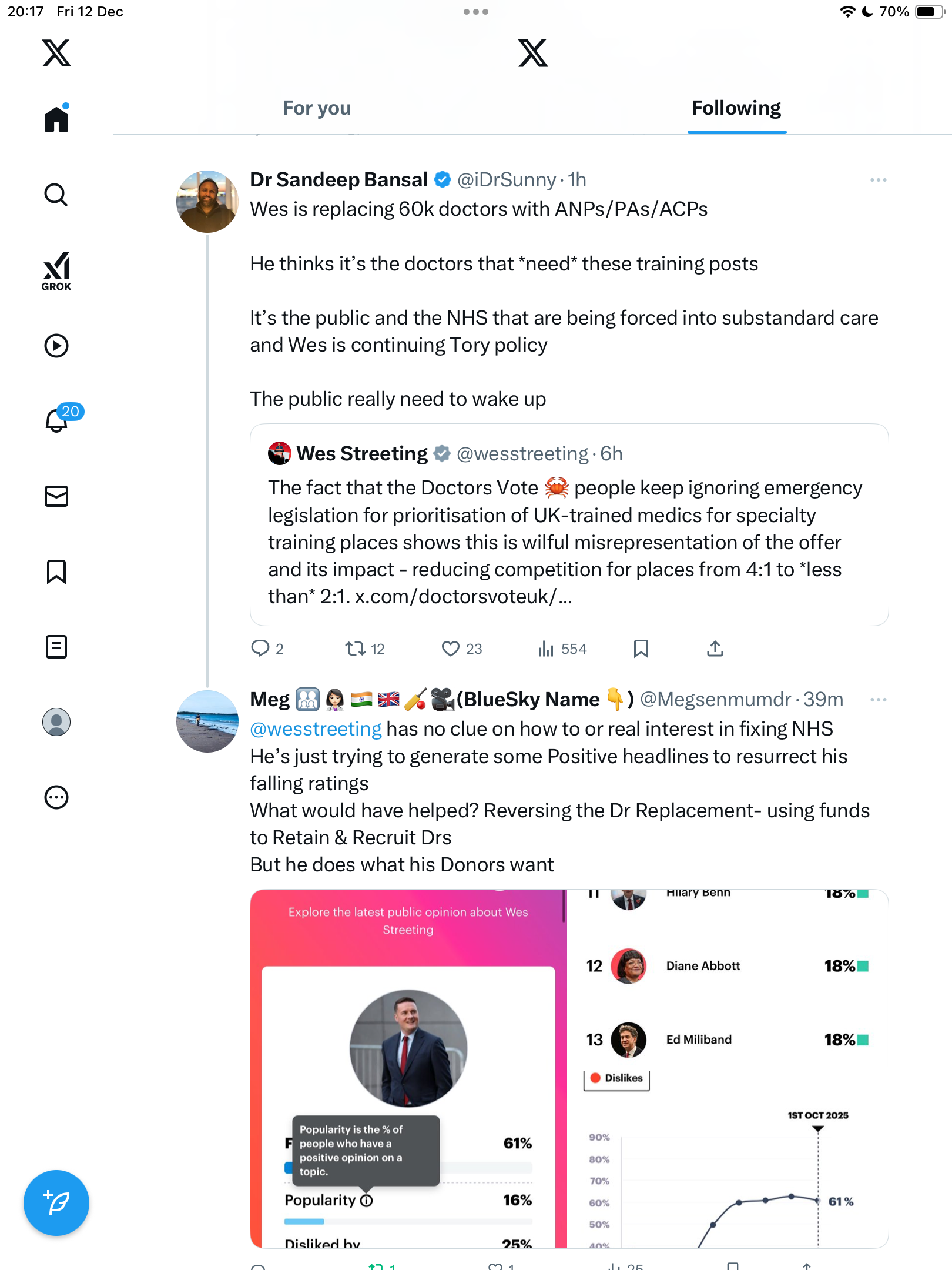
Task: Like Dr Sandeep Bansal's post
Action: pos(451,649)
